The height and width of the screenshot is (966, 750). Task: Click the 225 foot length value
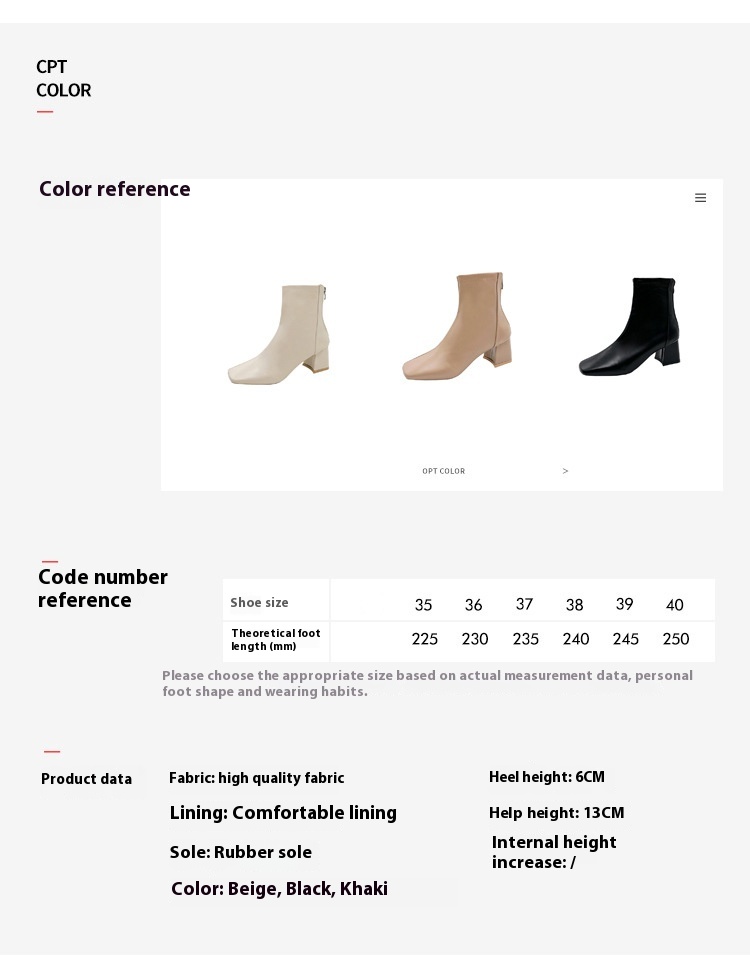click(425, 639)
